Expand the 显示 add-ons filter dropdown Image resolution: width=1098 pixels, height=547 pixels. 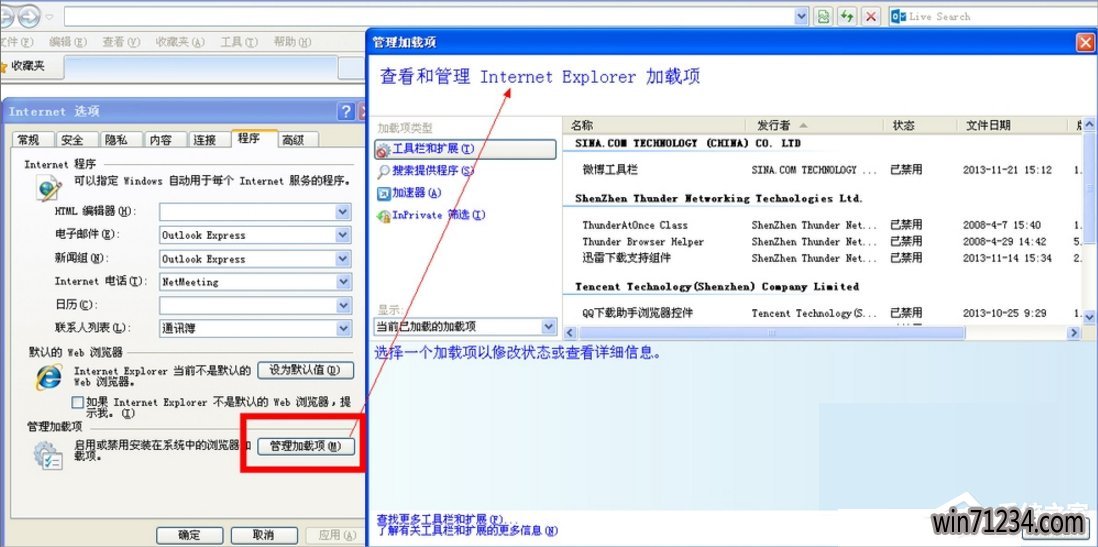(x=548, y=327)
